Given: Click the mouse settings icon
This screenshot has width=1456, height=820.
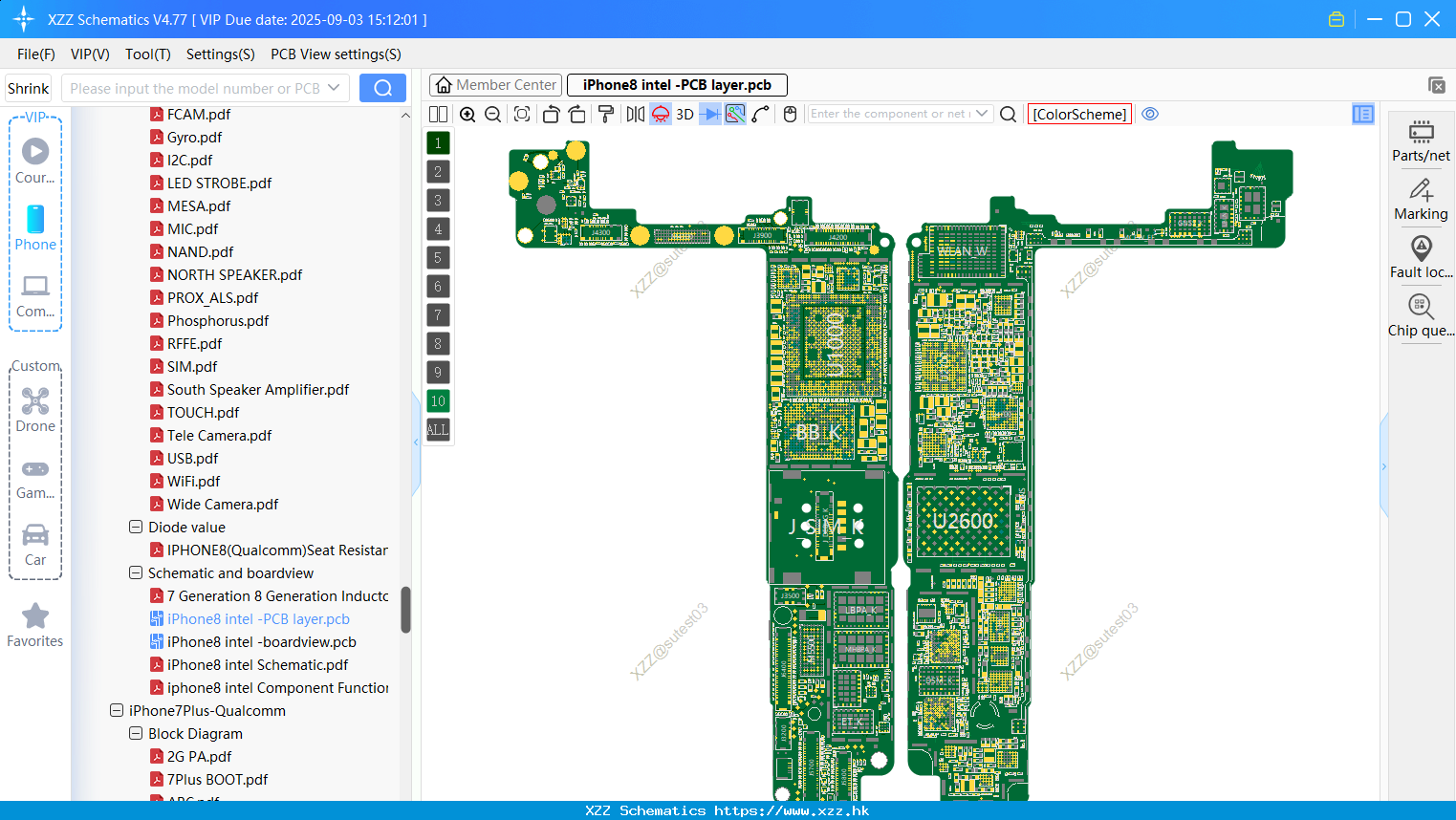Looking at the screenshot, I should click(790, 114).
